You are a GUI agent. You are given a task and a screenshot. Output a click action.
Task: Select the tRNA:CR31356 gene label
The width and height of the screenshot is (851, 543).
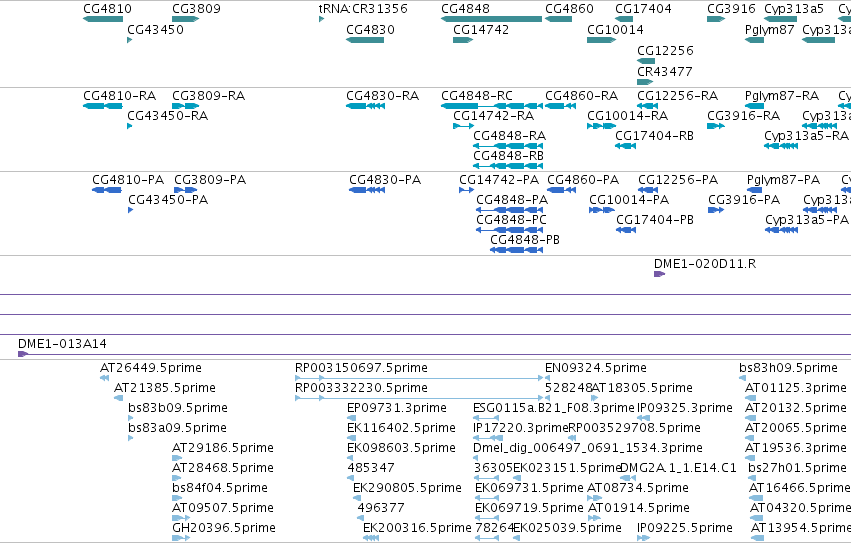tap(363, 9)
